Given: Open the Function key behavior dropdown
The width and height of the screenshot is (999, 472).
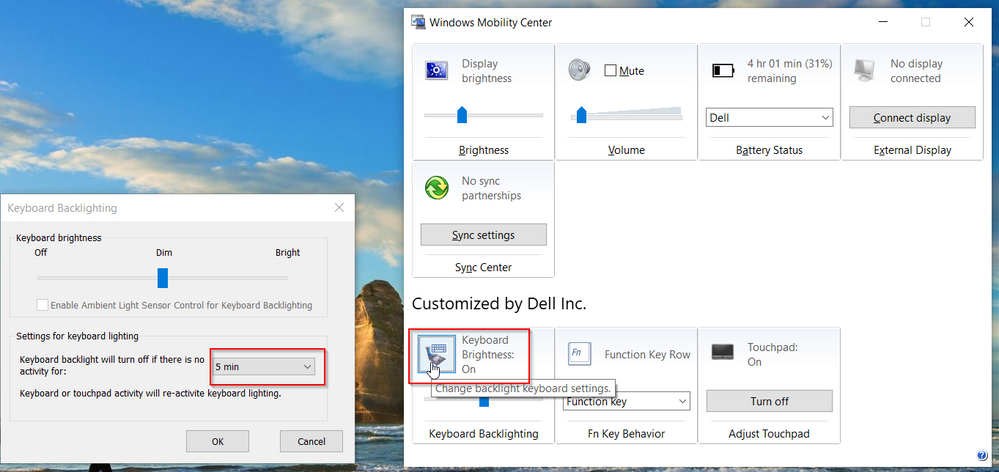Looking at the screenshot, I should coord(626,401).
